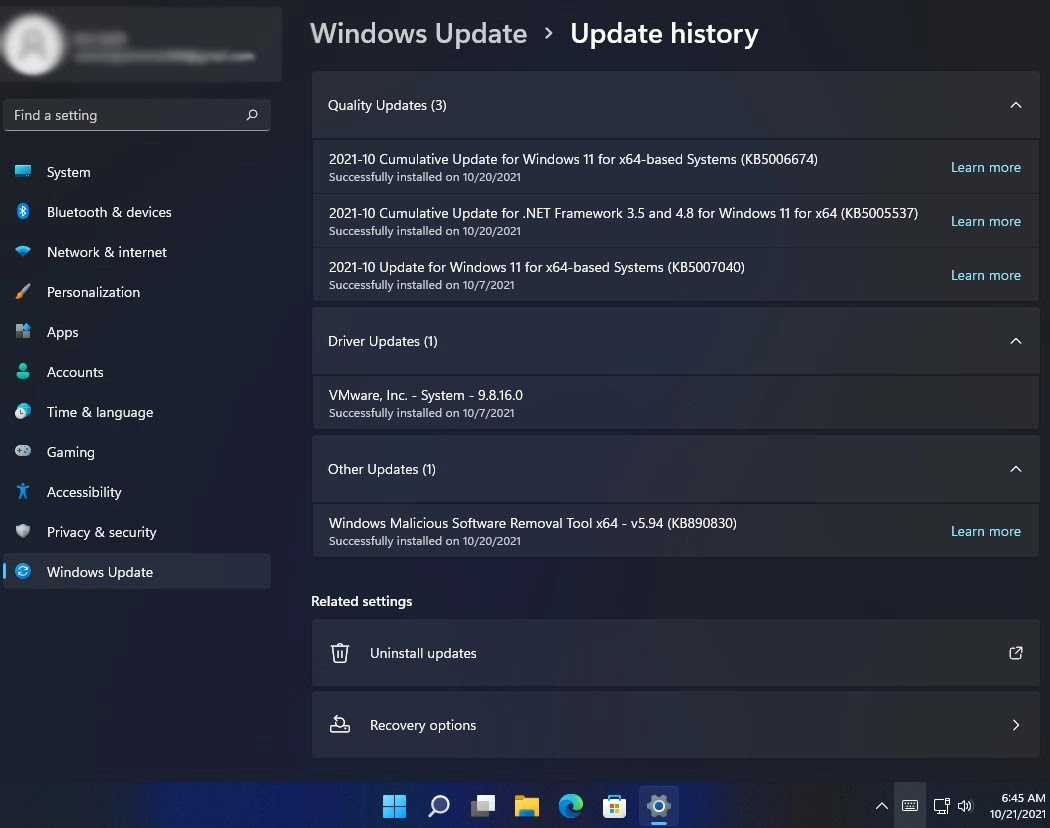This screenshot has width=1050, height=828.
Task: Click the volume speaker tray icon
Action: click(965, 806)
